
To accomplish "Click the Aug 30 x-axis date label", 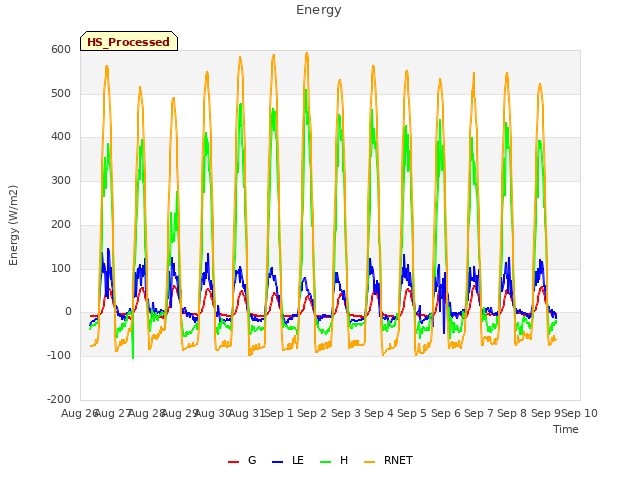I will pos(213,413).
